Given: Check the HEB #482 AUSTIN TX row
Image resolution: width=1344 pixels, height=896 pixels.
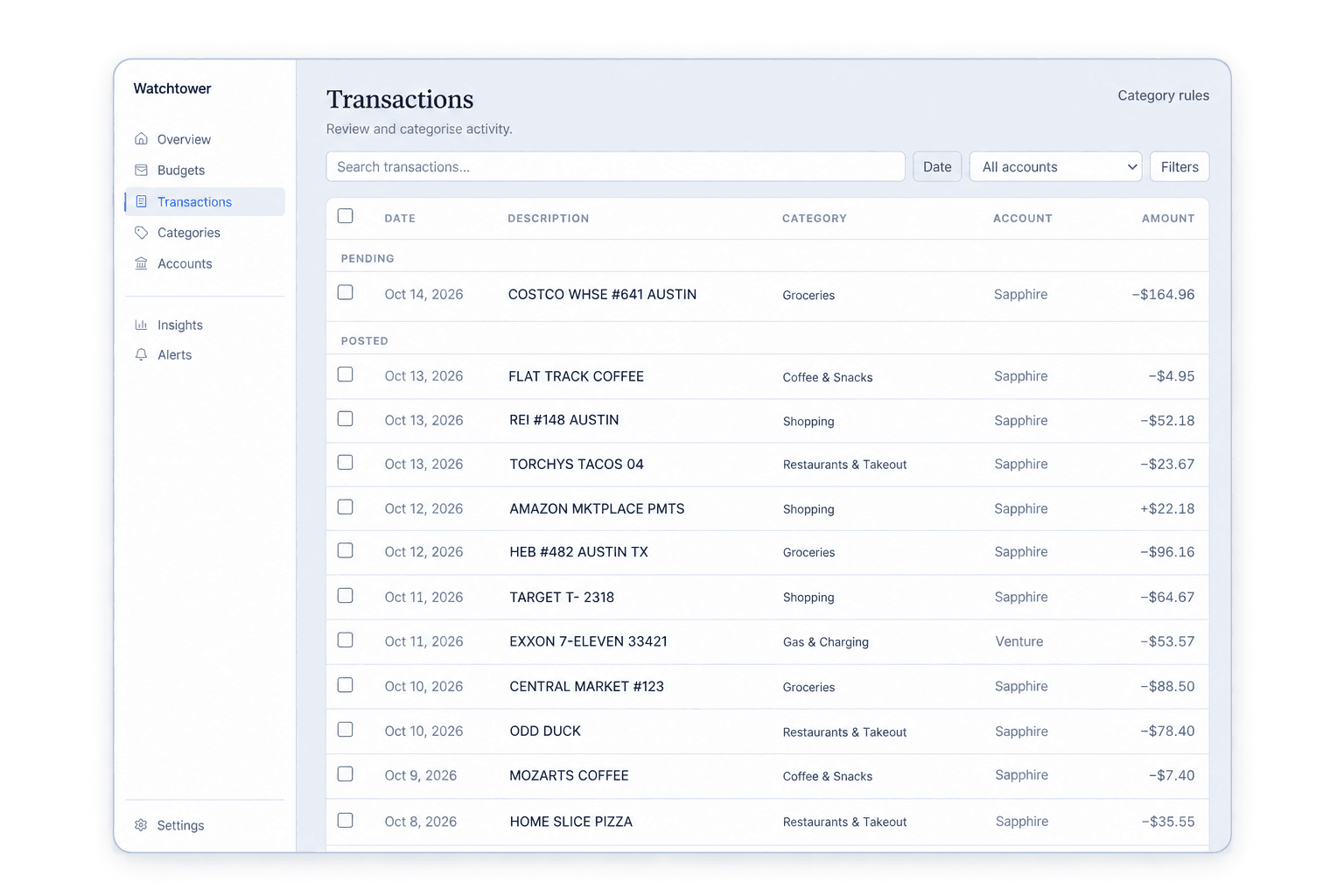Looking at the screenshot, I should pyautogui.click(x=346, y=550).
